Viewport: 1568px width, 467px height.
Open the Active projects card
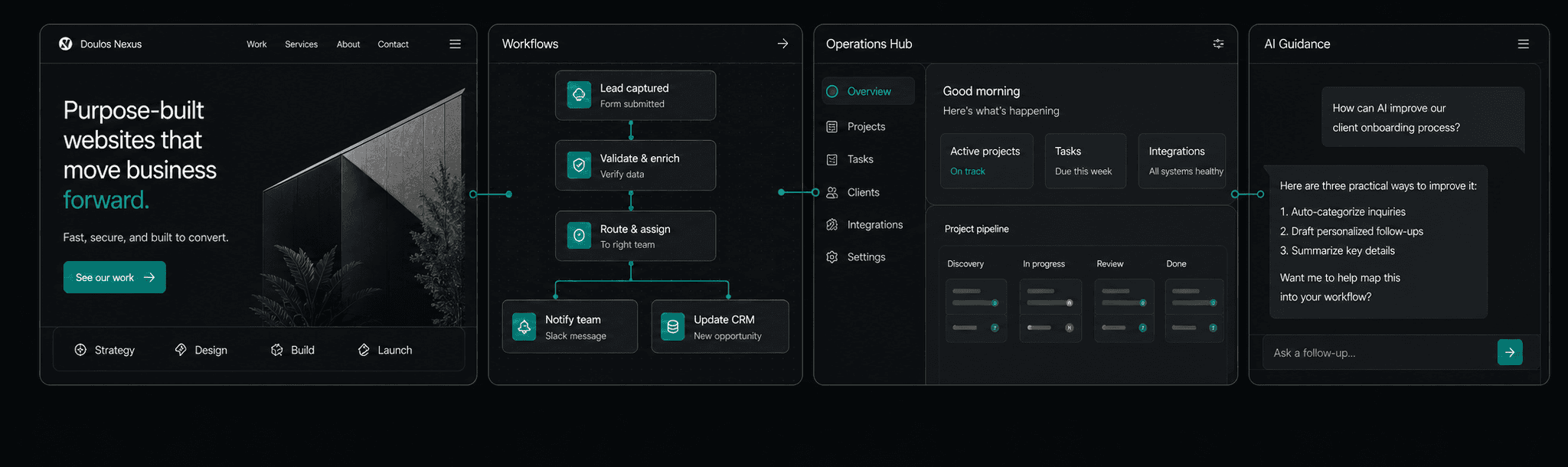tap(986, 161)
